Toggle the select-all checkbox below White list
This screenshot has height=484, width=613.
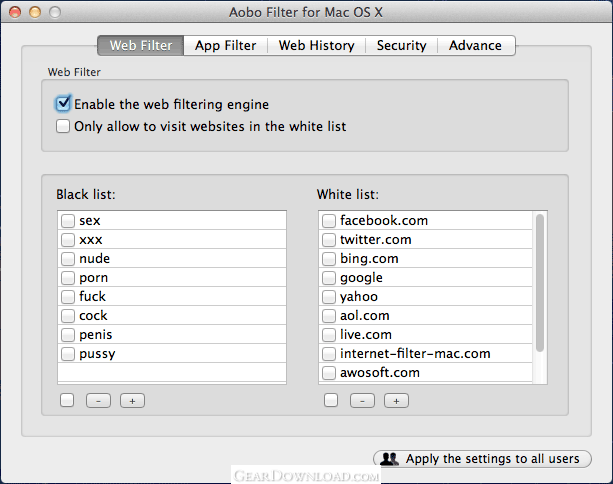pyautogui.click(x=330, y=401)
